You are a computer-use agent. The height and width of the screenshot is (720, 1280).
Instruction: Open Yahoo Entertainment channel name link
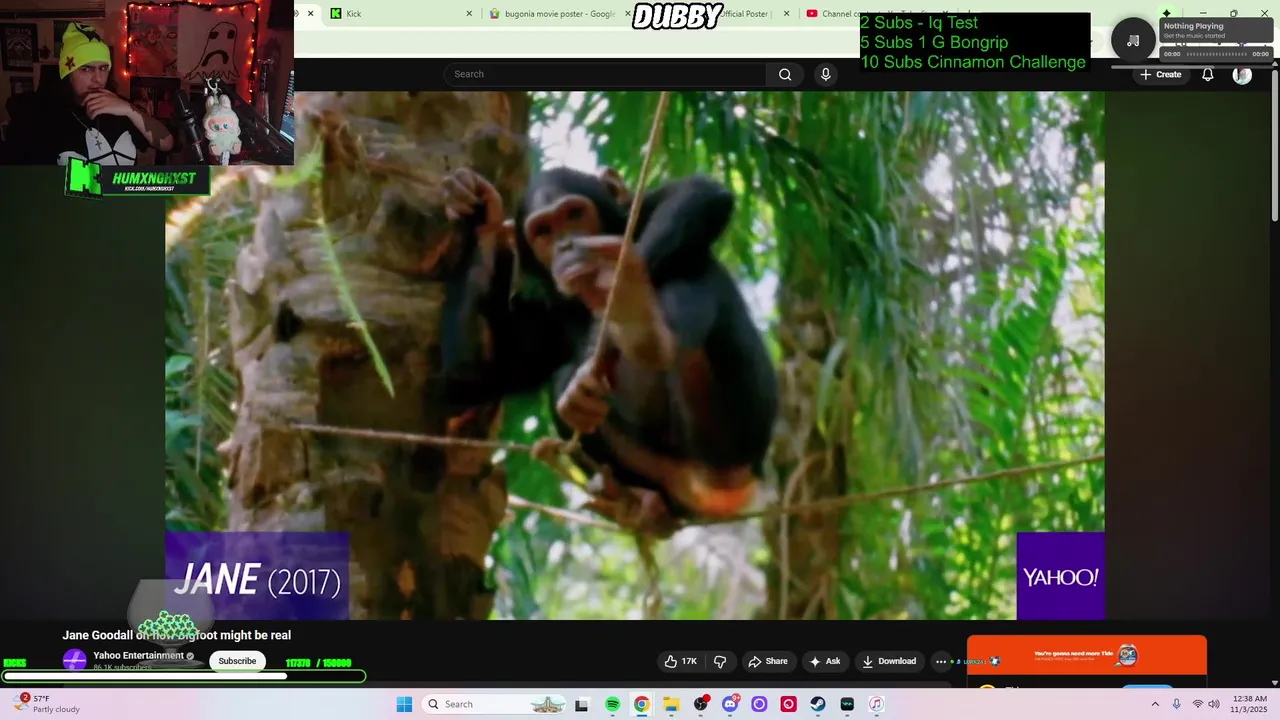click(138, 656)
